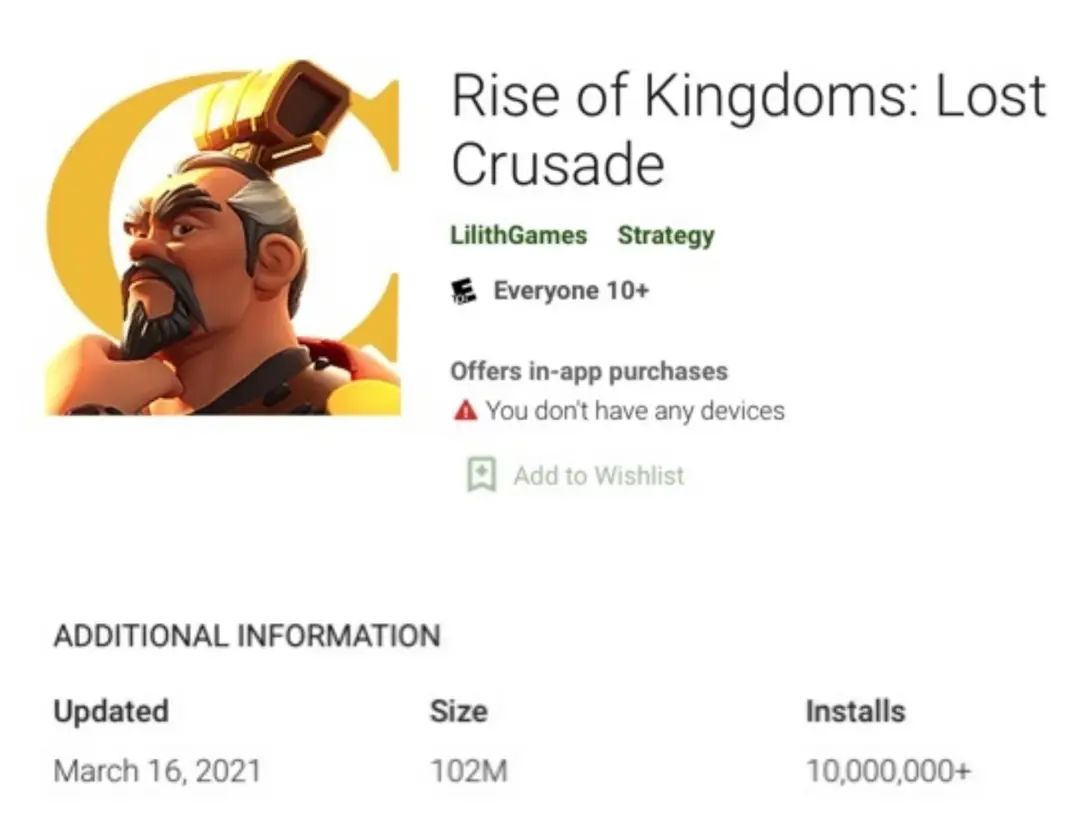Click the Installs label
The width and height of the screenshot is (1080, 817).
855,711
